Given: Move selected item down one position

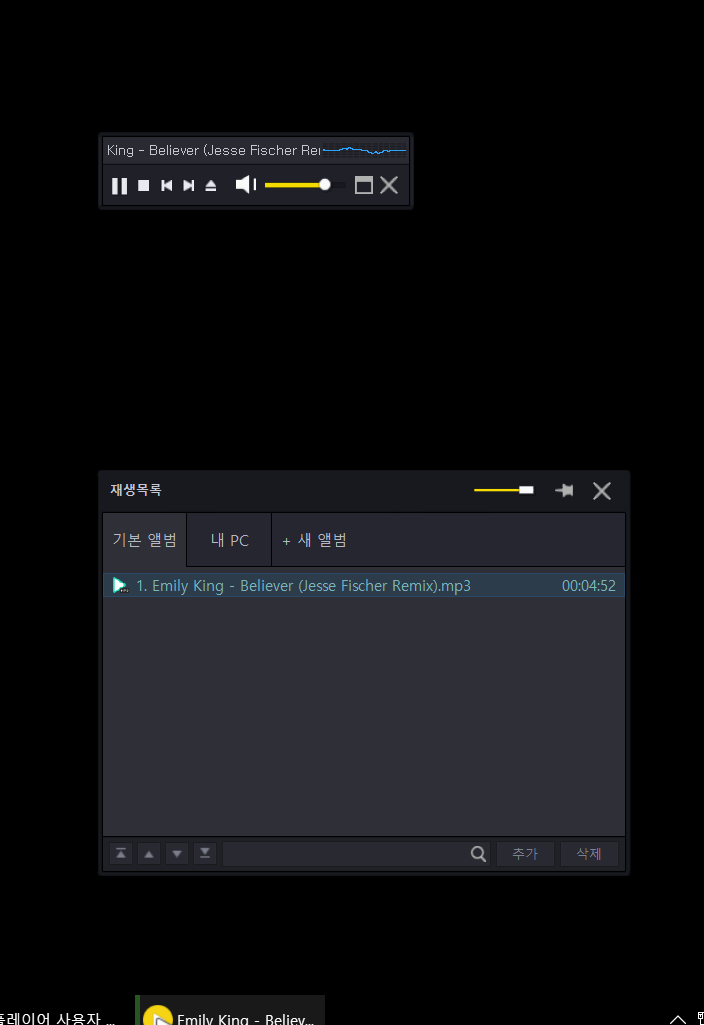Looking at the screenshot, I should 177,854.
